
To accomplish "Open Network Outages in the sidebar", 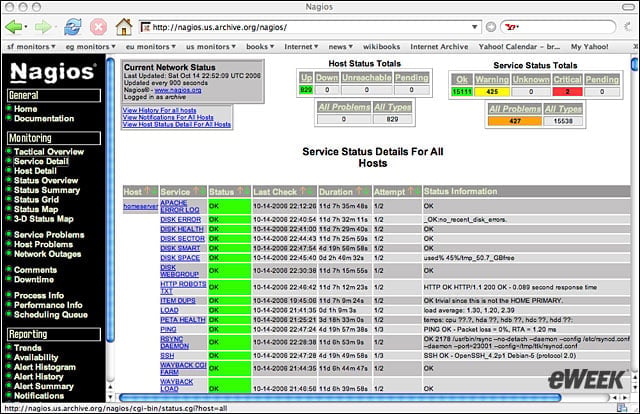I will point(47,254).
